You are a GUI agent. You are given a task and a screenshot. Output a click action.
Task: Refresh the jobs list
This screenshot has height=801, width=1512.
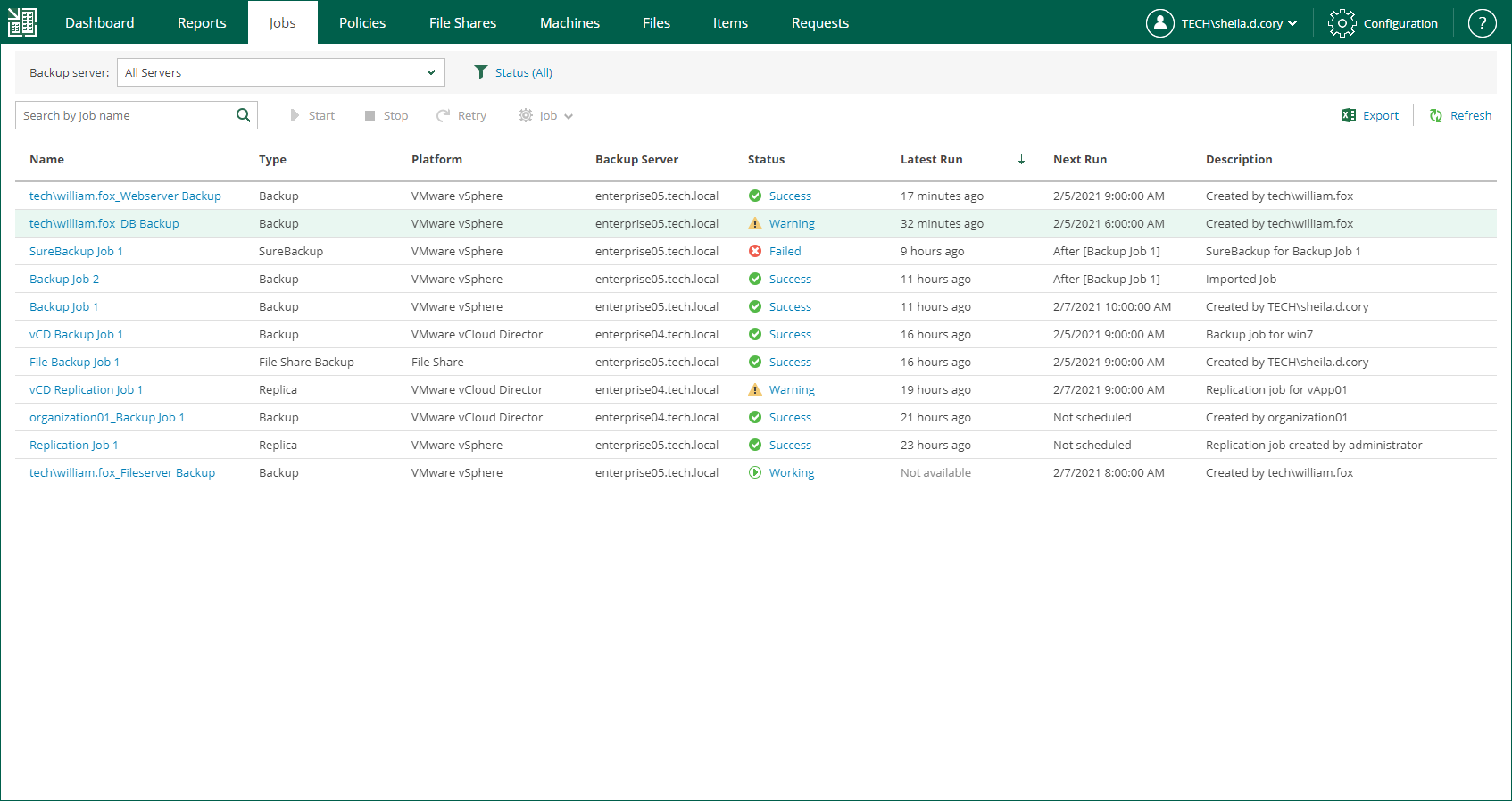[1460, 115]
